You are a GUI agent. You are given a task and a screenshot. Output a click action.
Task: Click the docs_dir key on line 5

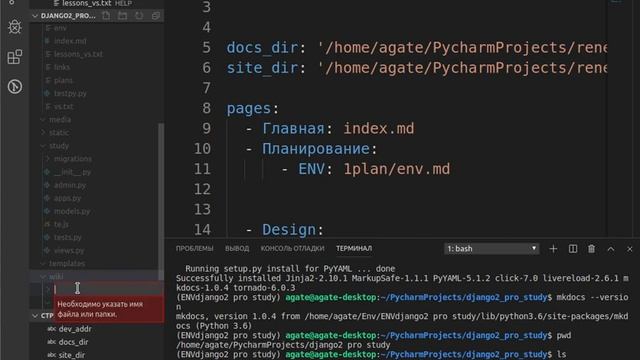click(x=262, y=48)
